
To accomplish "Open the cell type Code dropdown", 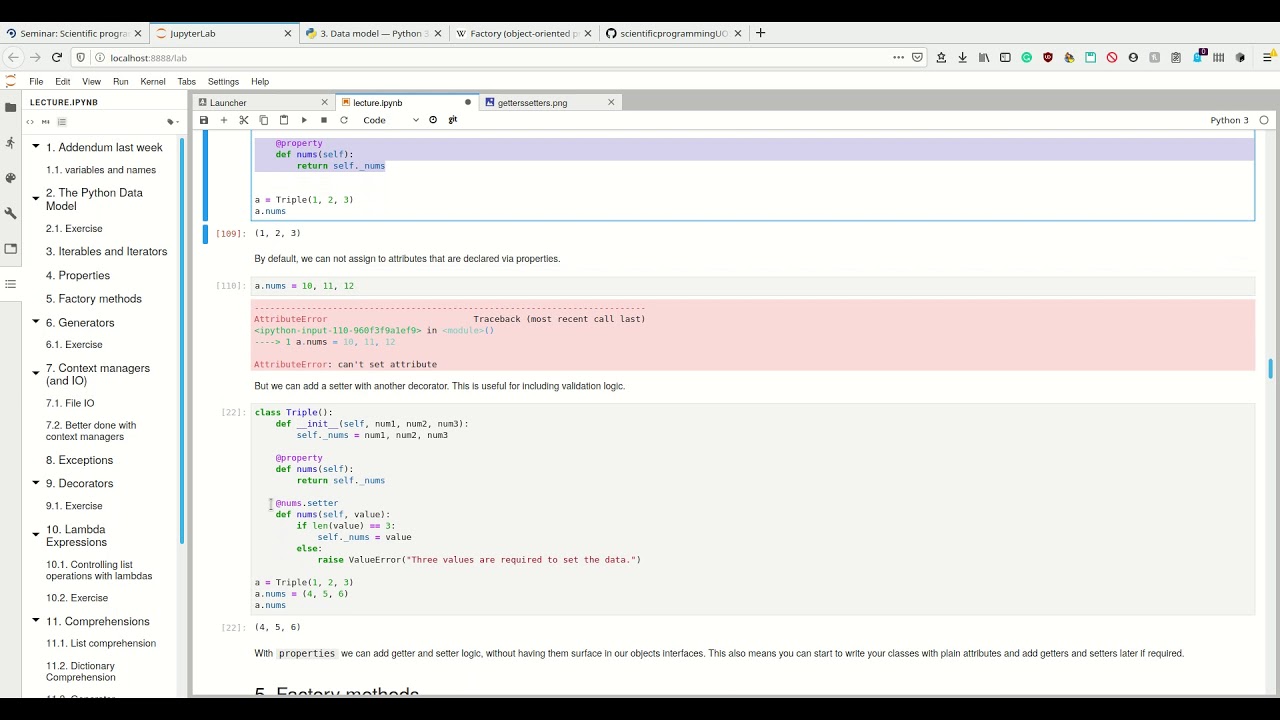I will coord(390,120).
